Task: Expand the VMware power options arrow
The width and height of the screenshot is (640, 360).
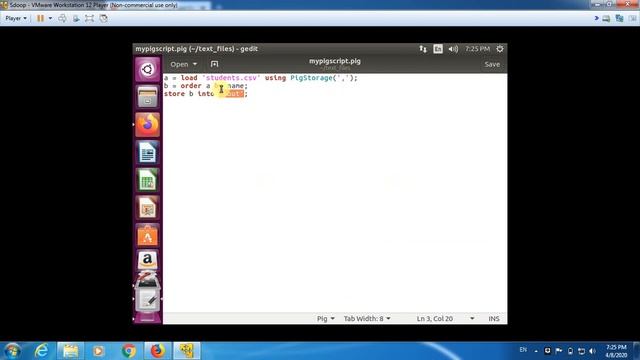Action: point(50,18)
